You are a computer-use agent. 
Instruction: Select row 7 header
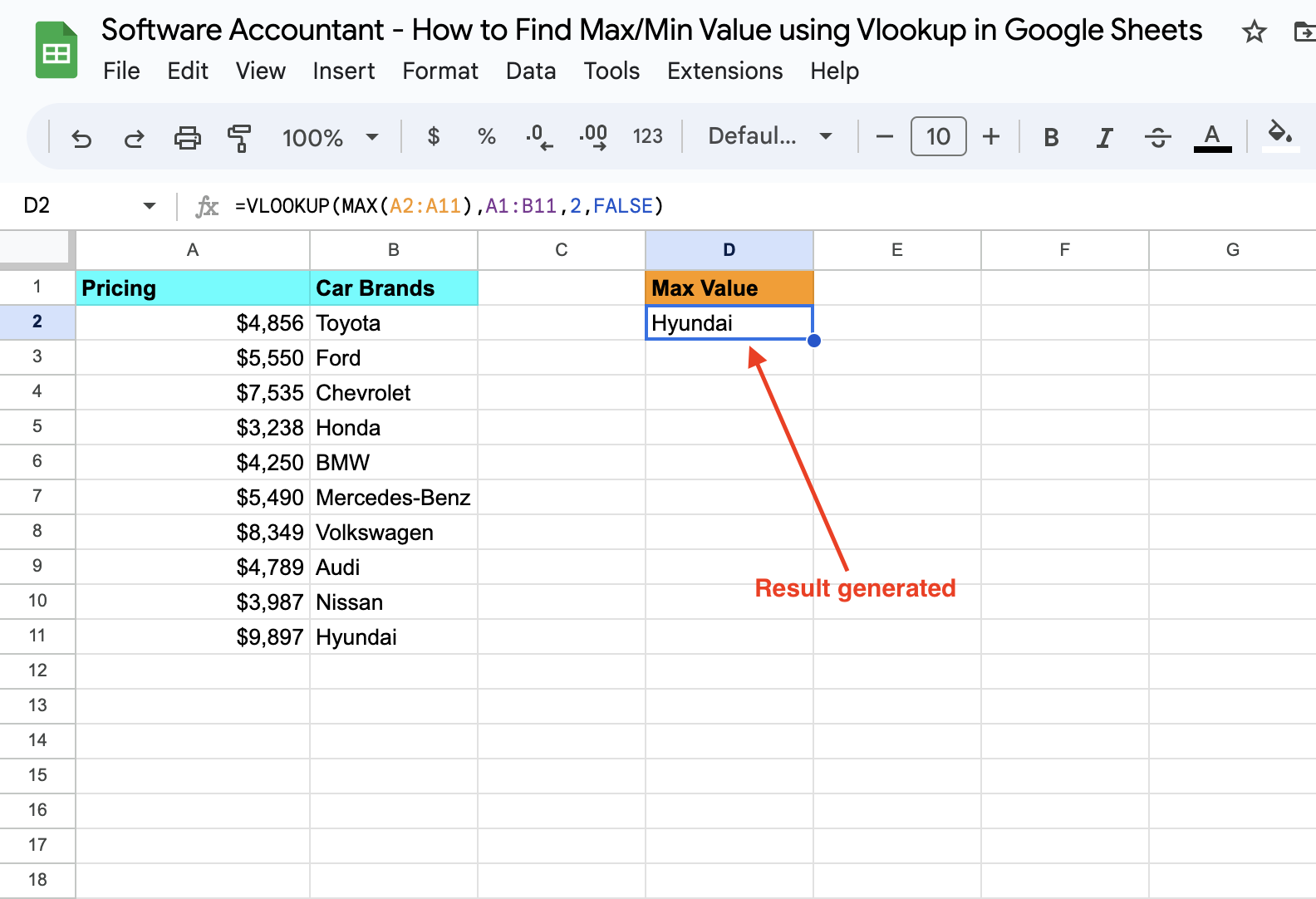pyautogui.click(x=37, y=497)
